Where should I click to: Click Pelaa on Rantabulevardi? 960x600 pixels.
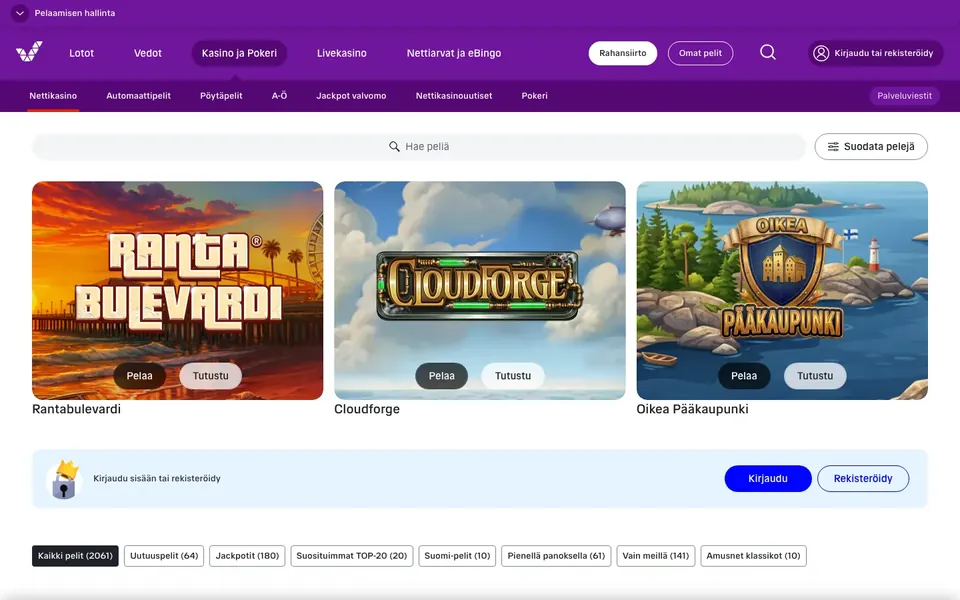140,376
